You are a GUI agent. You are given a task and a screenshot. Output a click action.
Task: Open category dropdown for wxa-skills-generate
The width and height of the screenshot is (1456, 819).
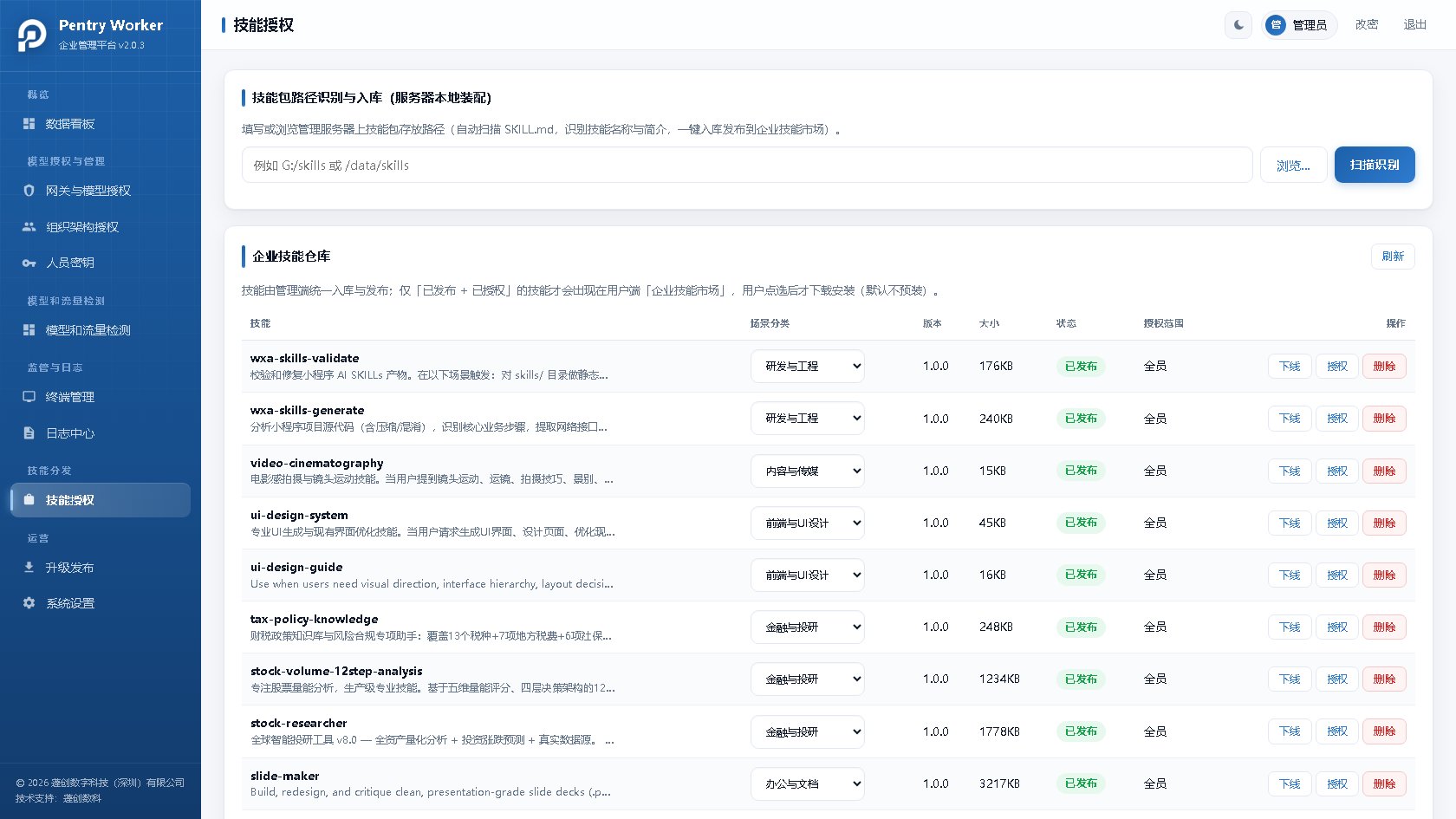[x=807, y=419]
